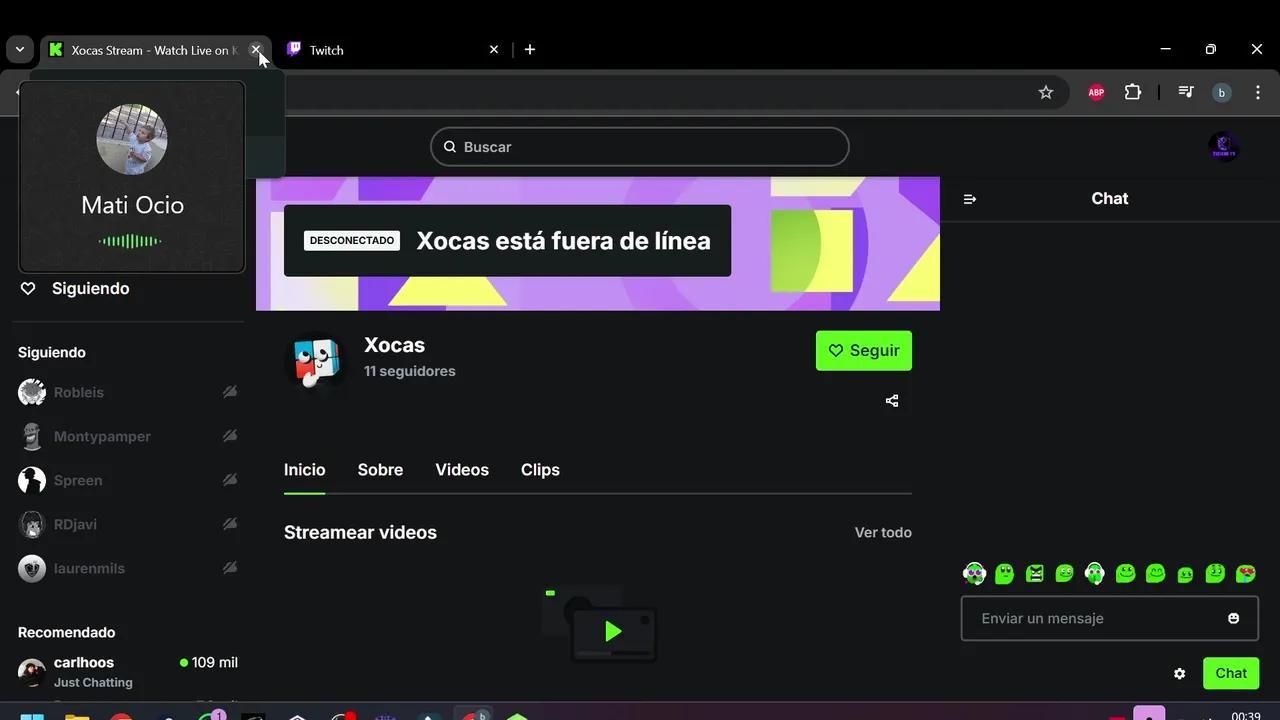
Task: Click the heart icon beside Siguiendo
Action: pos(28,289)
